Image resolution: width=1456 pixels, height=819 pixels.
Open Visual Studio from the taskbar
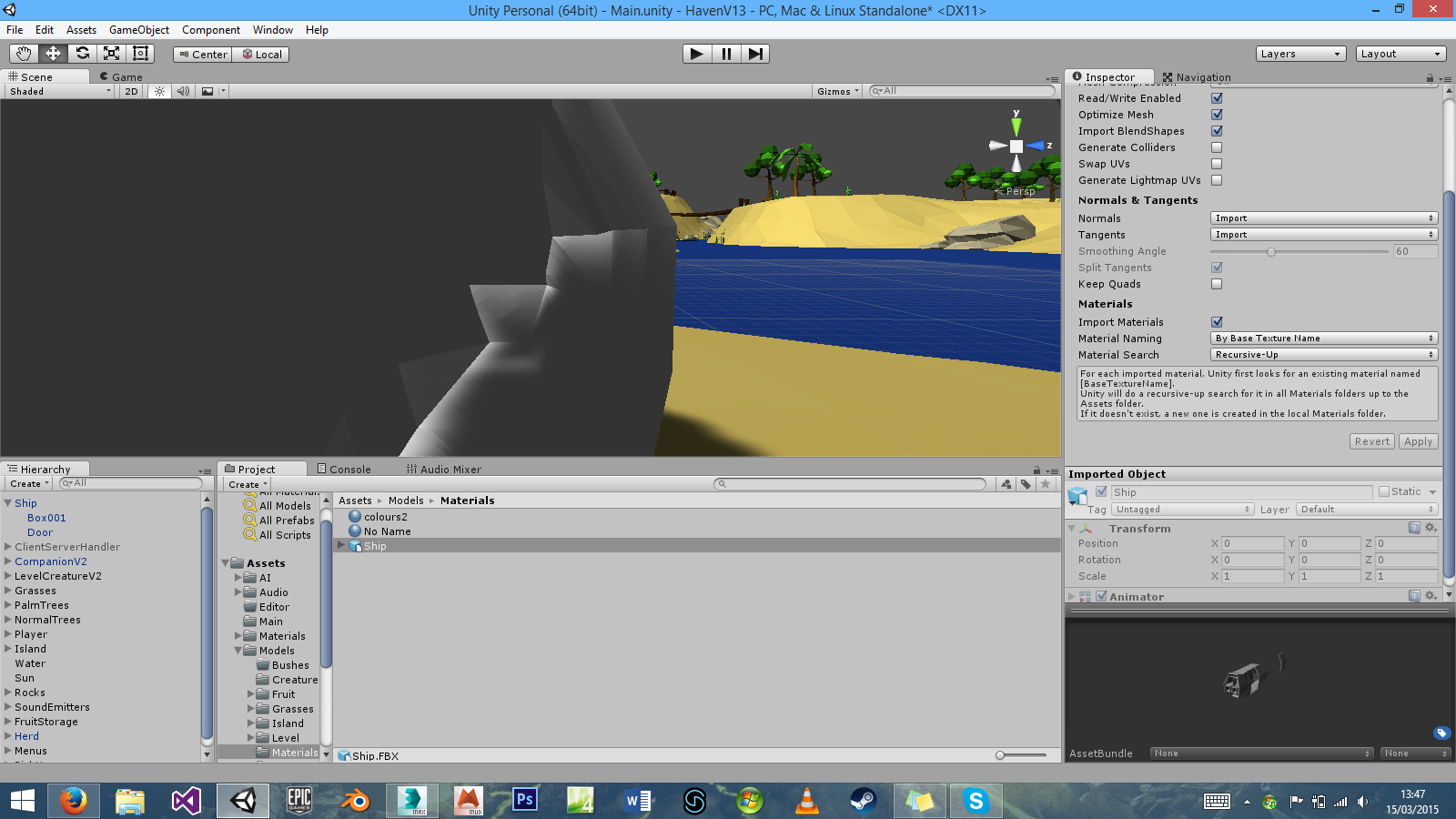click(187, 801)
